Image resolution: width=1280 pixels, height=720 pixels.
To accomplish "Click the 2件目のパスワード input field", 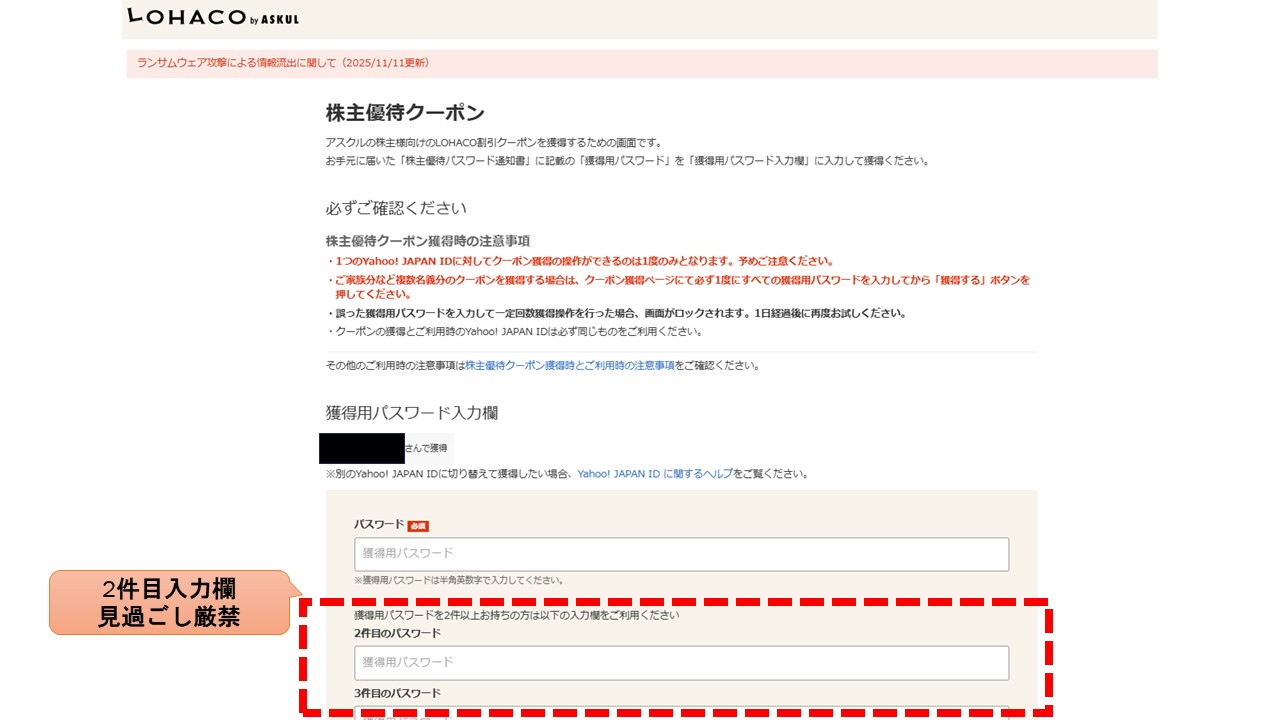I will [681, 662].
